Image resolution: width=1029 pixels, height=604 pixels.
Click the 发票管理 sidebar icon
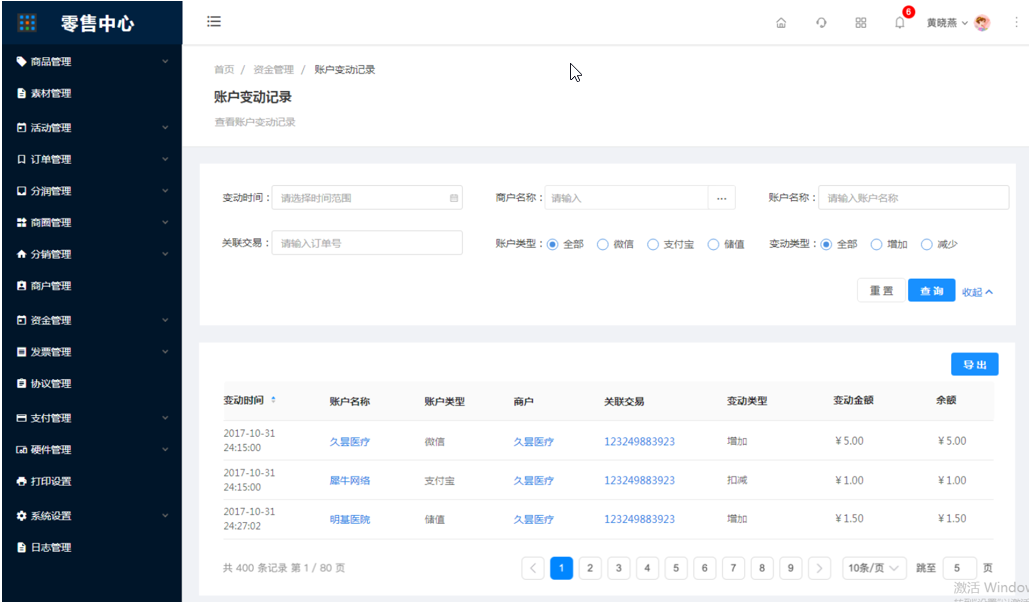21,352
